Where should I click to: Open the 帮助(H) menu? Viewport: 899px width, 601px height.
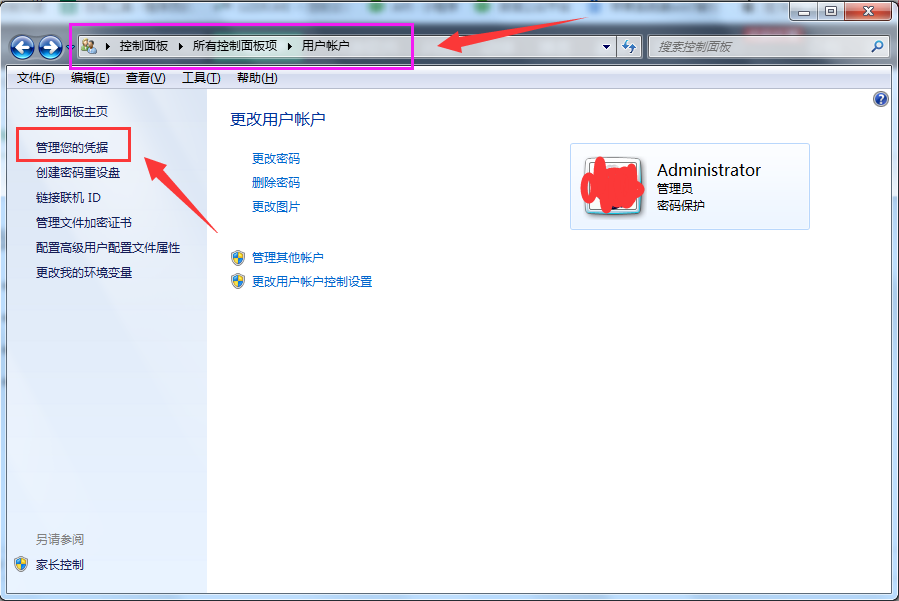coord(257,78)
